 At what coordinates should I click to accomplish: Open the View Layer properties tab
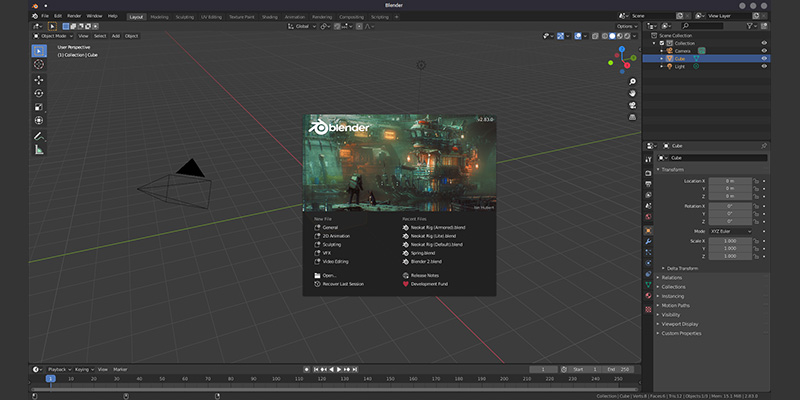(648, 195)
